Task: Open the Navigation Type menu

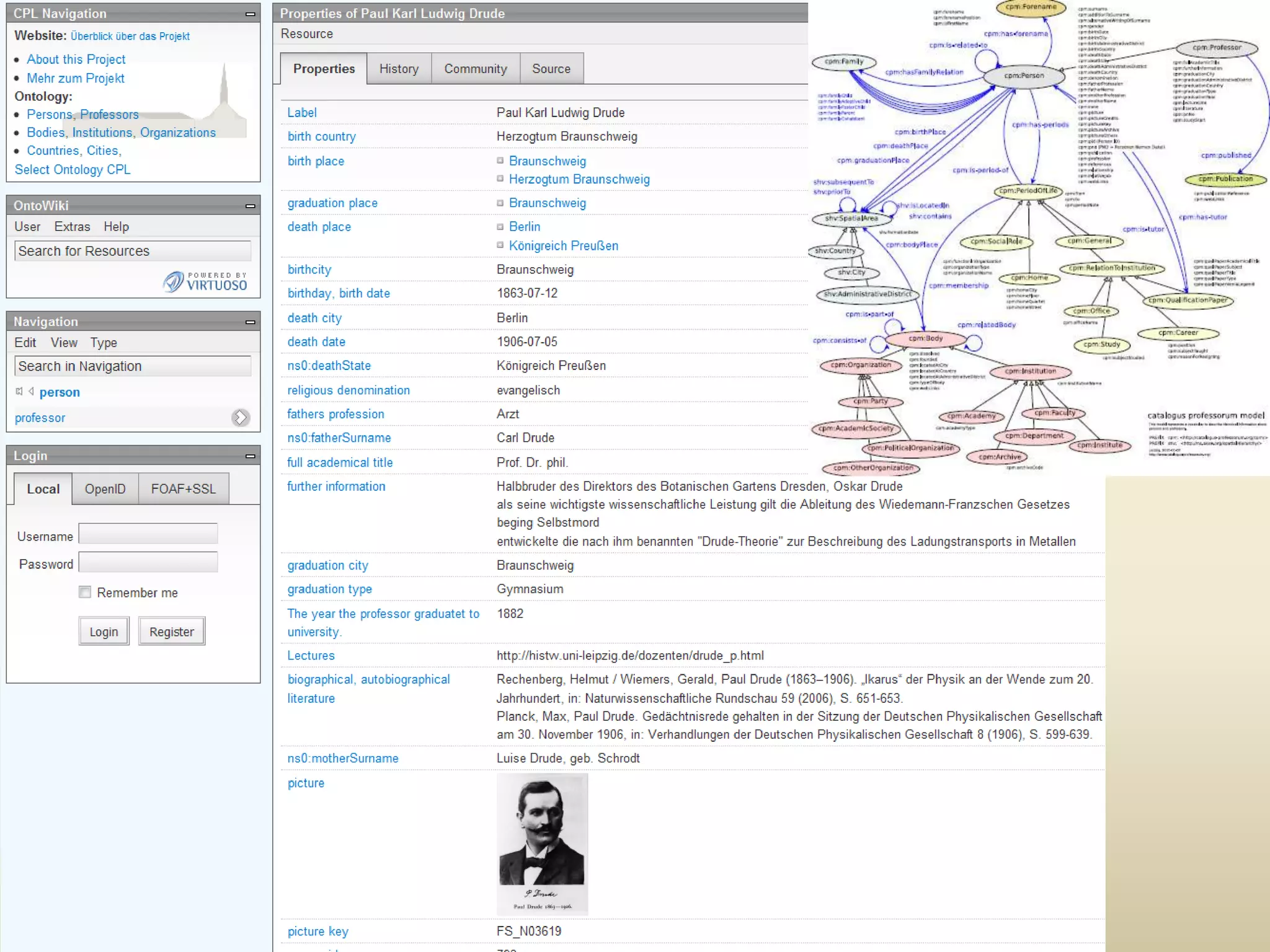Action: 104,343
